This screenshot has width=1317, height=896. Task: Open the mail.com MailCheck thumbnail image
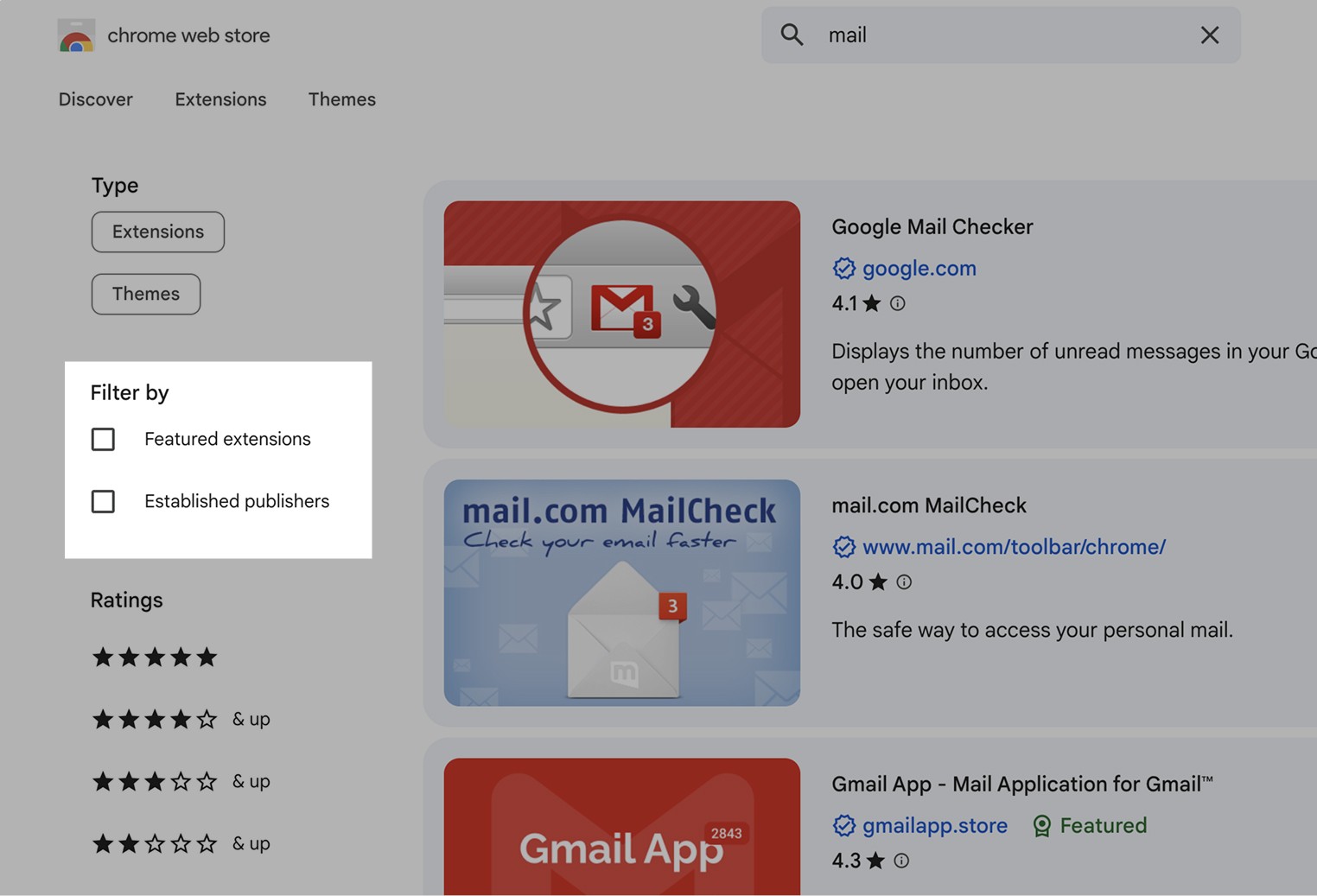[x=621, y=592]
